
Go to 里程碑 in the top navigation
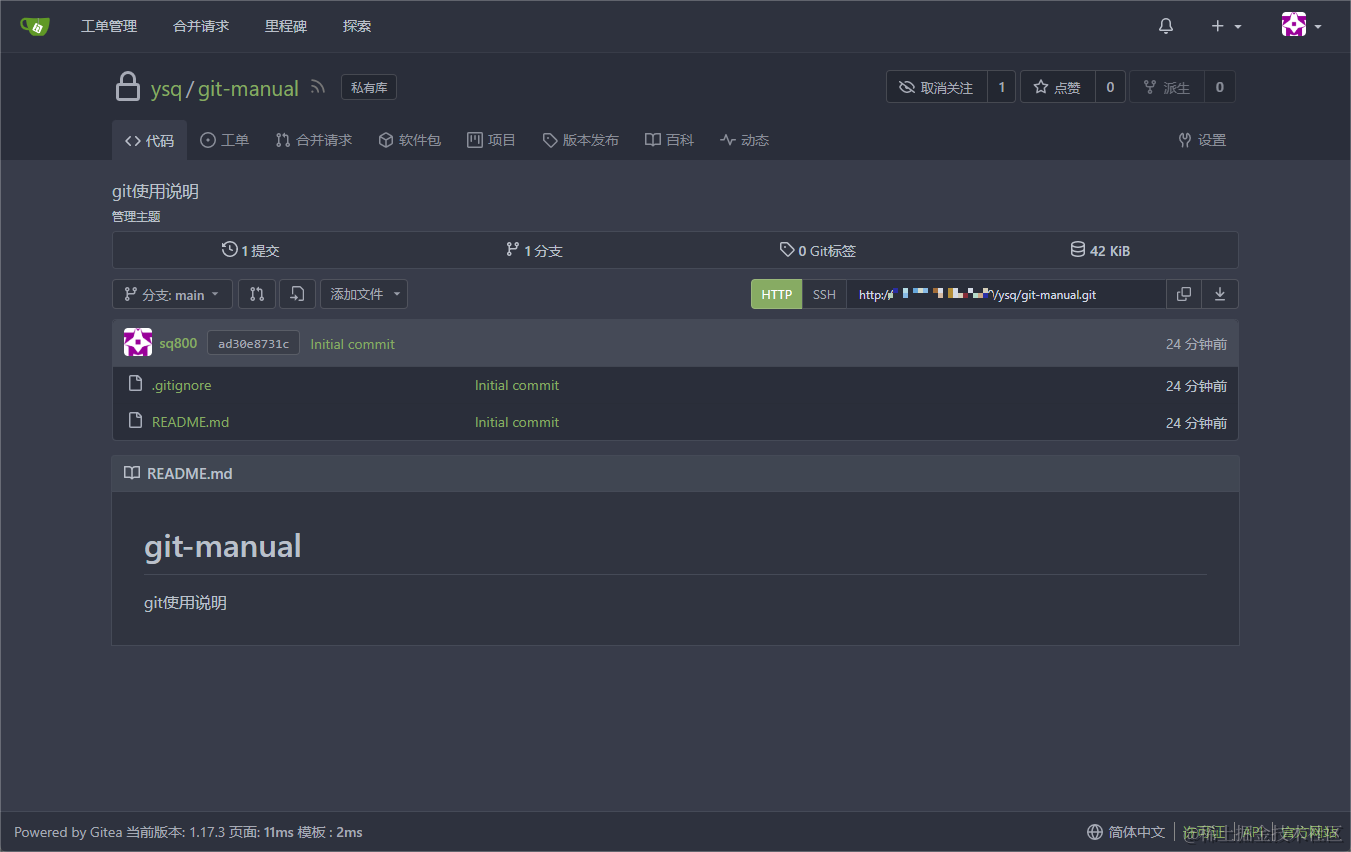tap(286, 26)
